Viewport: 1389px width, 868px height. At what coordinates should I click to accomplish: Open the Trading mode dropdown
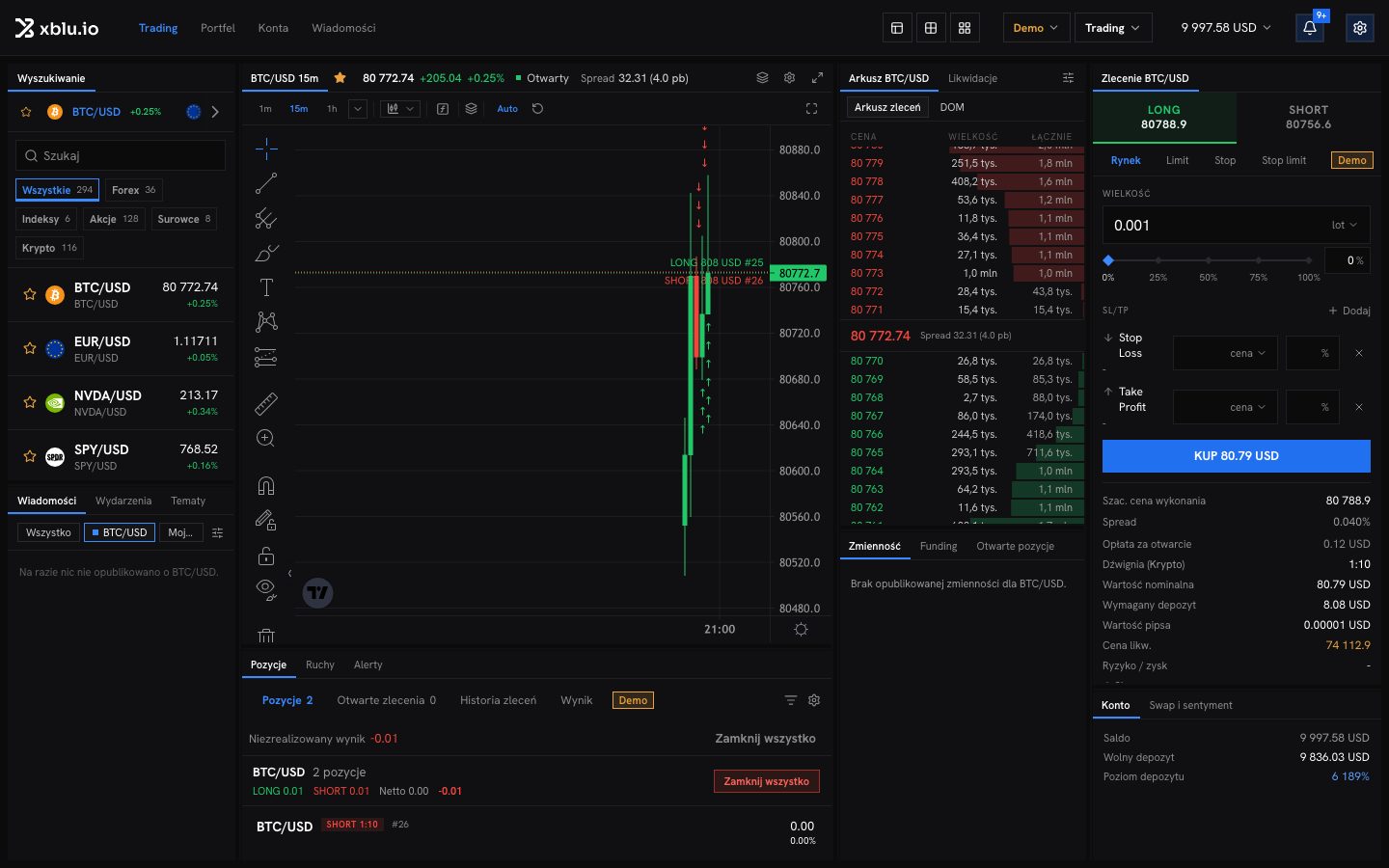coord(1112,28)
